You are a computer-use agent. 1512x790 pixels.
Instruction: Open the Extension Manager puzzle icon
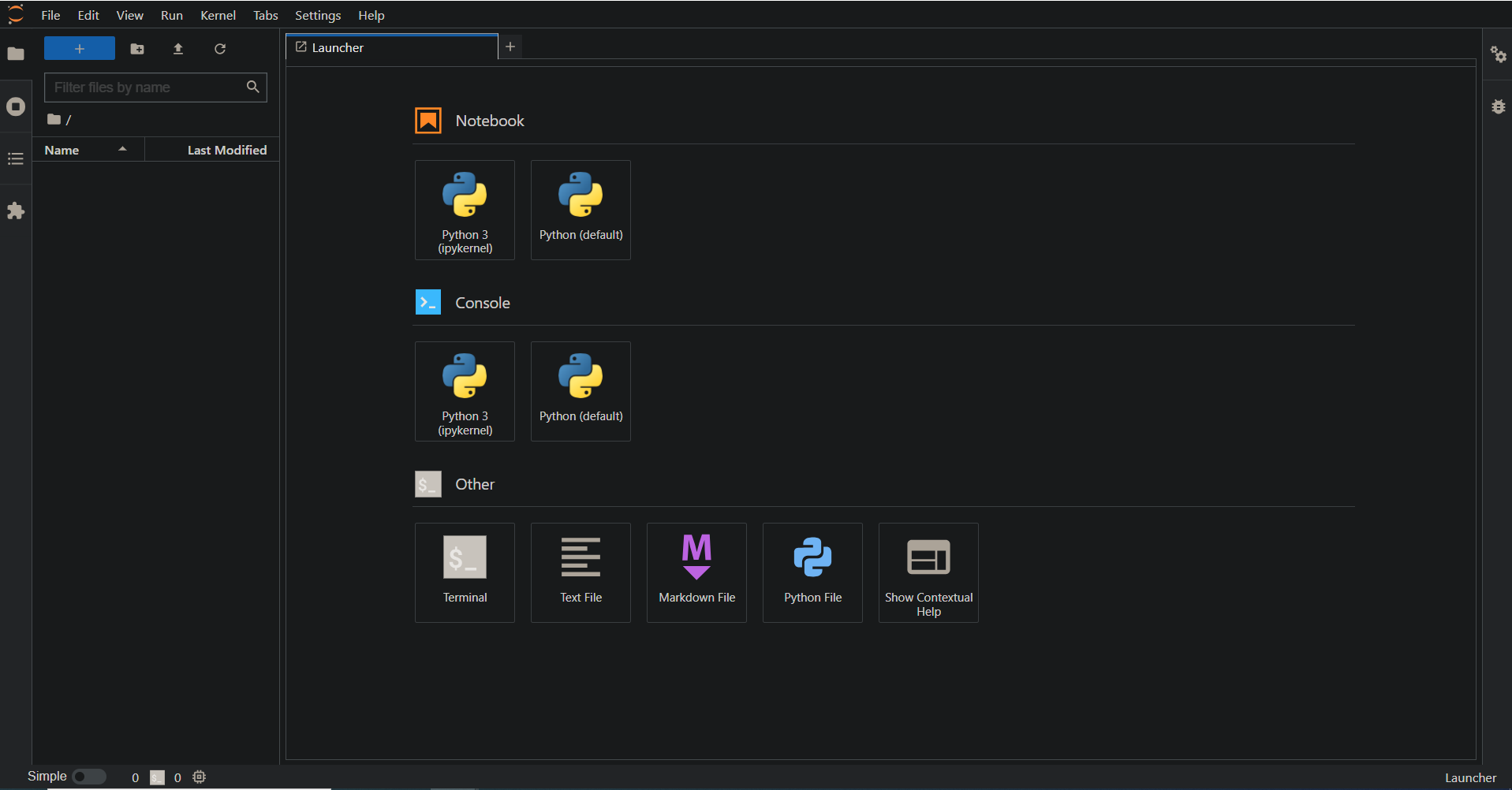click(16, 211)
